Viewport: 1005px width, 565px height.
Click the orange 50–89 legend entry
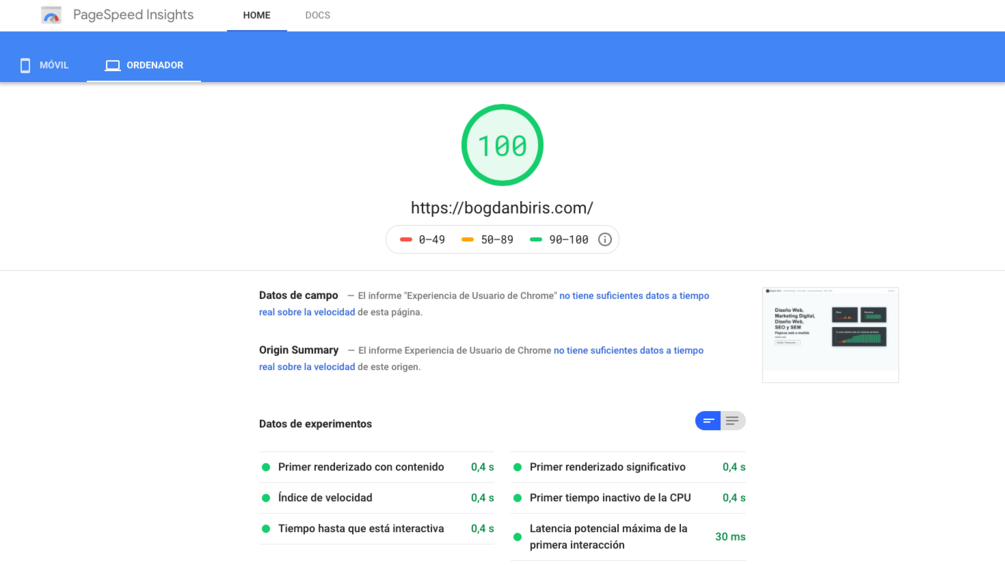pos(487,240)
